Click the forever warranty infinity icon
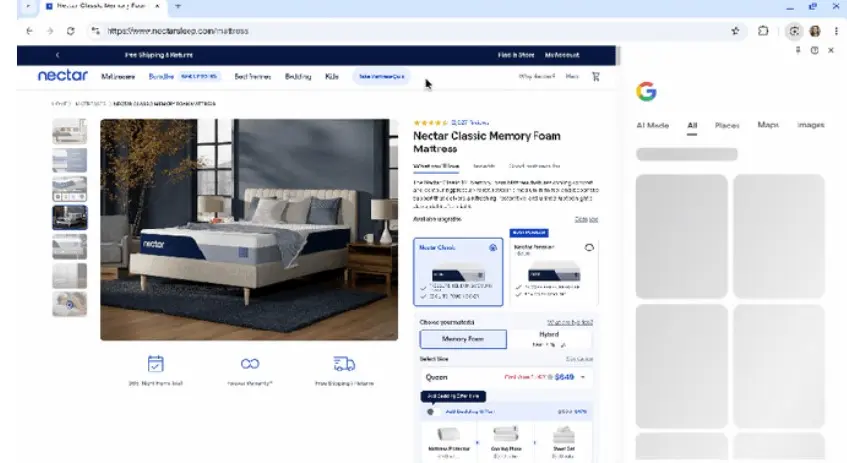The width and height of the screenshot is (847, 463). click(250, 364)
